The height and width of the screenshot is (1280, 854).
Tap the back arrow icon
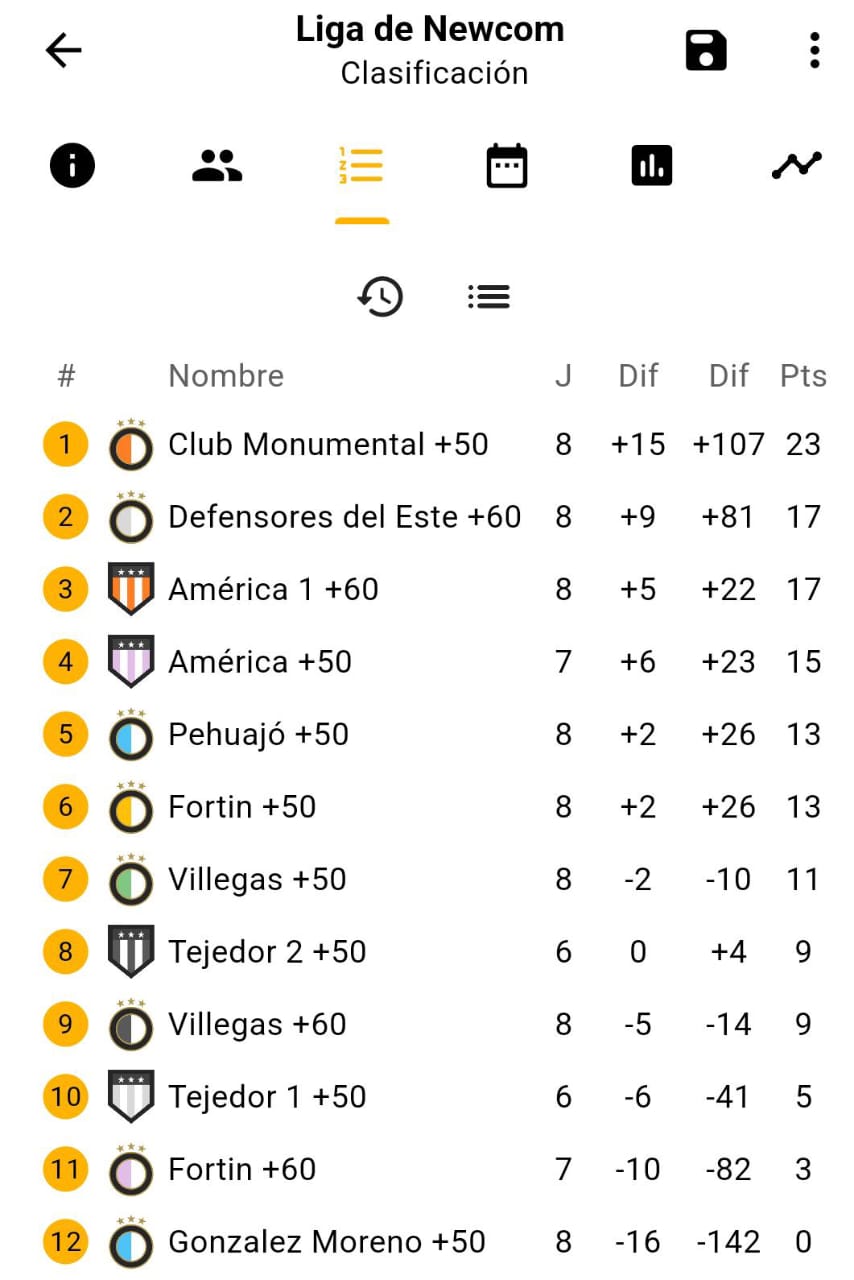pos(63,50)
